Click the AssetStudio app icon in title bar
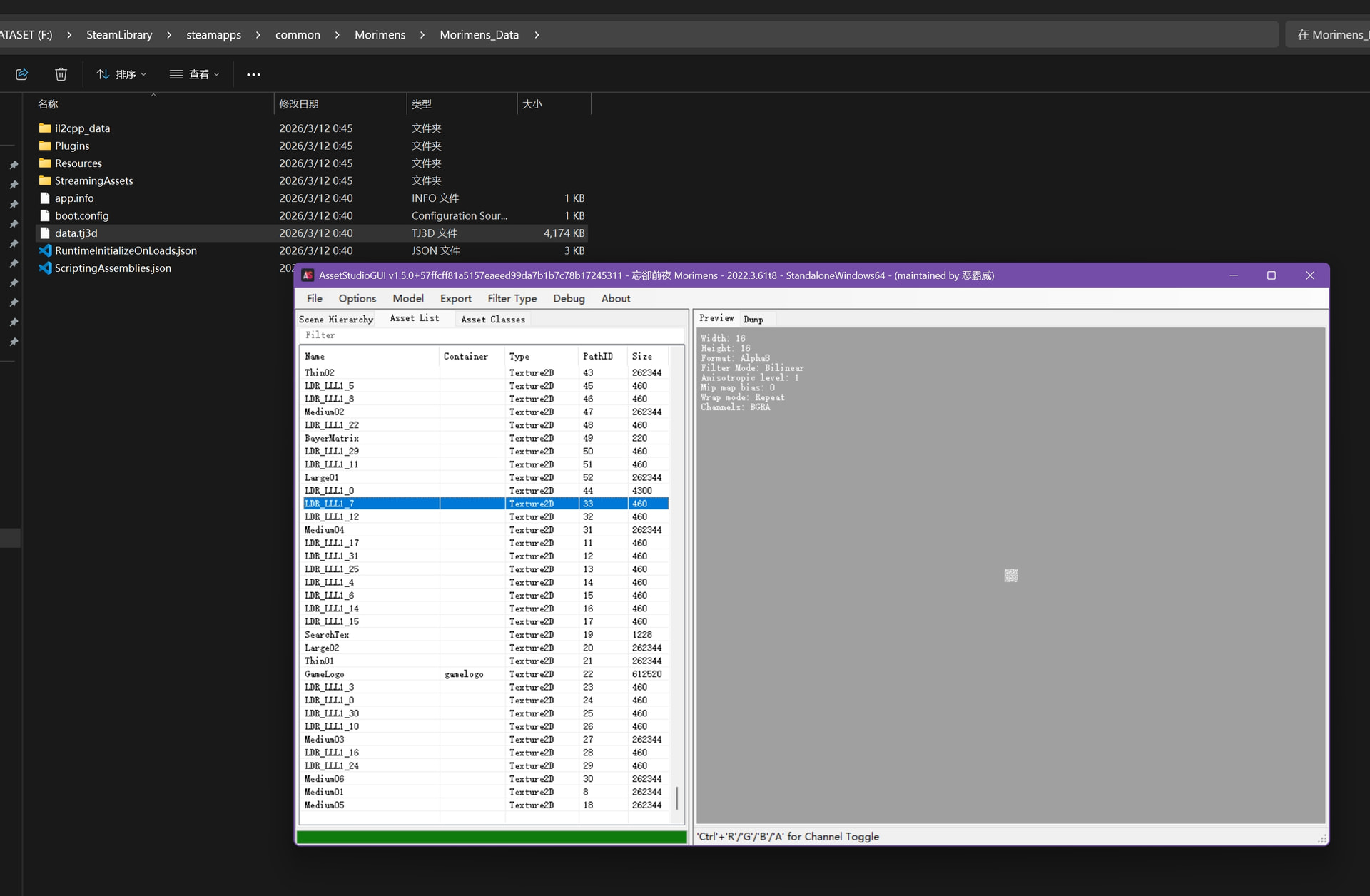Viewport: 1370px width, 896px height. point(308,275)
